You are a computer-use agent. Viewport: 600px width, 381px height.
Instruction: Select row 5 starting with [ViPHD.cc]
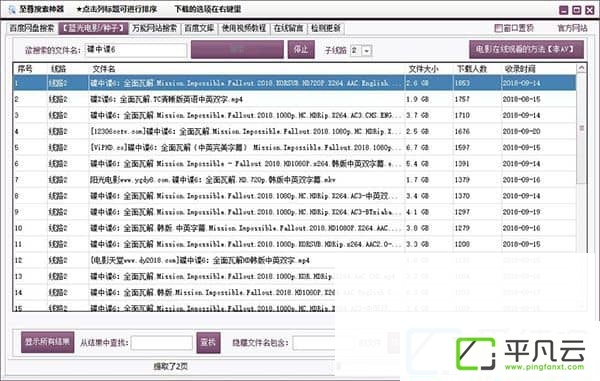coord(295,147)
